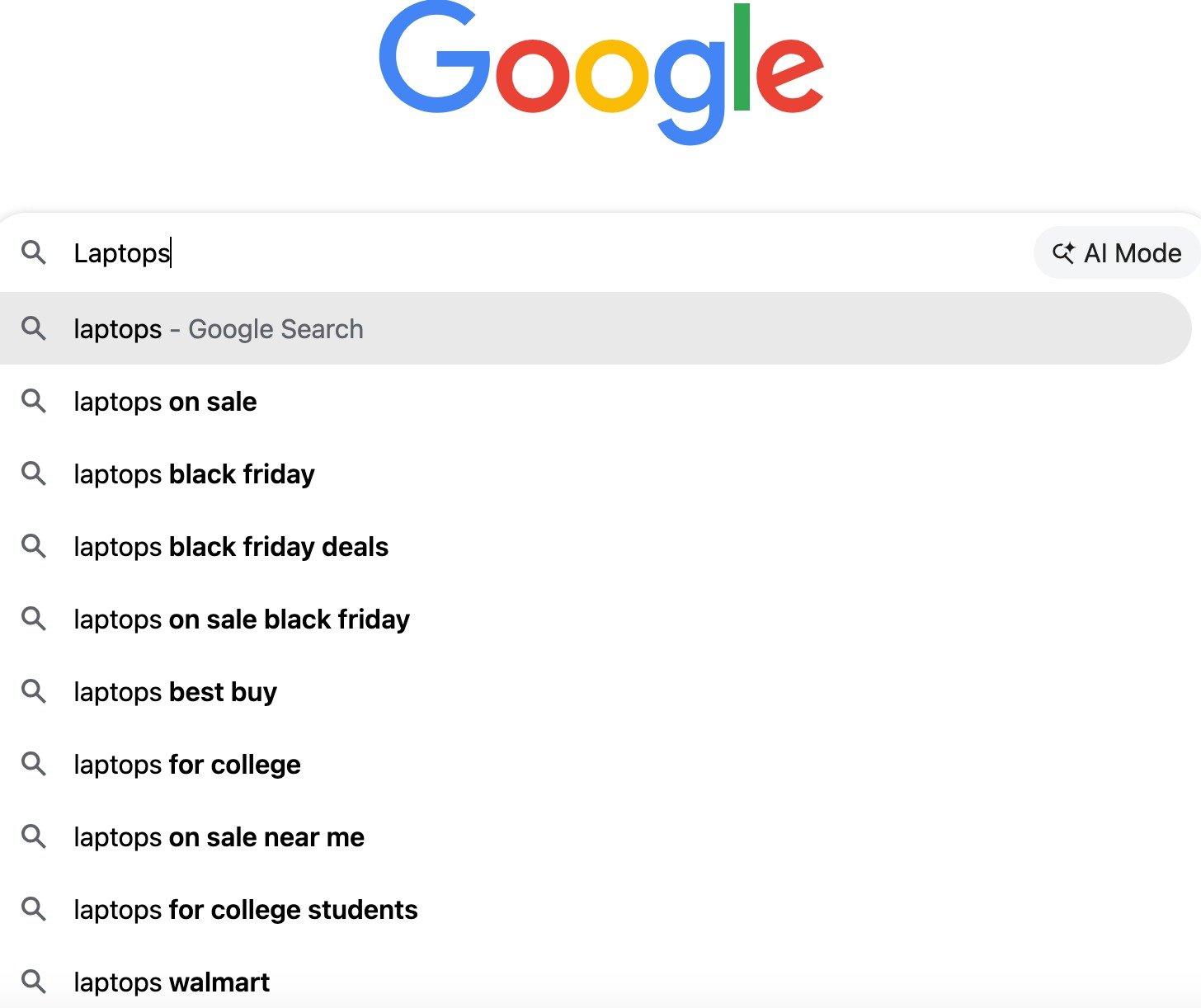Select the 'laptops best buy' suggestion
Screen dimensions: 1201x1008
(x=174, y=692)
